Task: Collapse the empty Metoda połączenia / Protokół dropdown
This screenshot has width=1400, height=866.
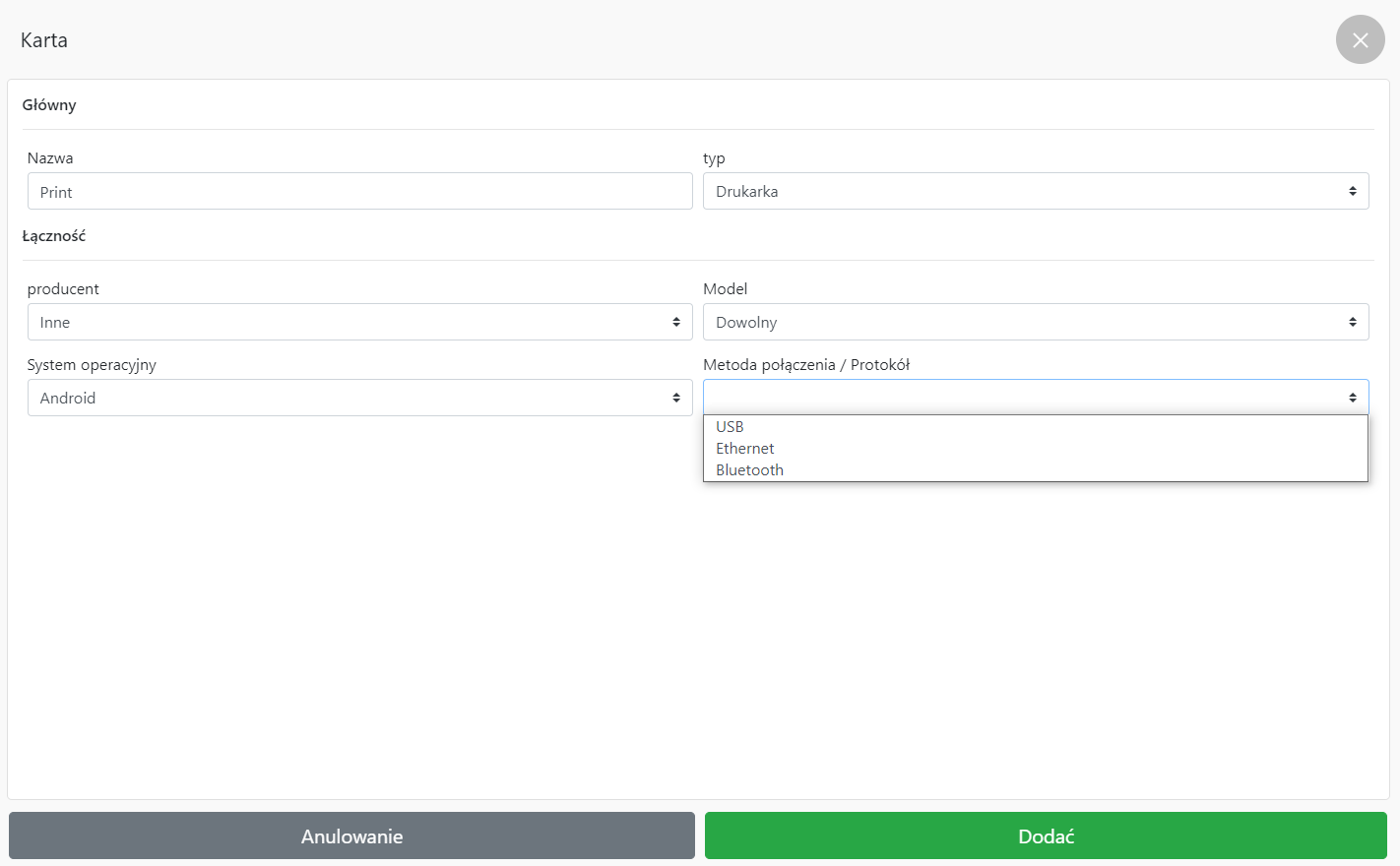Action: pyautogui.click(x=1024, y=398)
